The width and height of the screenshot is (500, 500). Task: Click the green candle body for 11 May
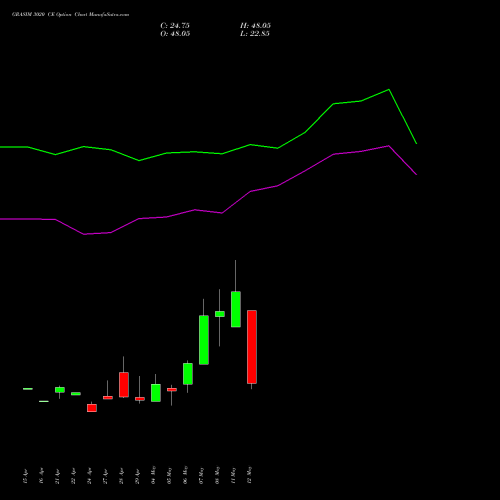coord(236,309)
